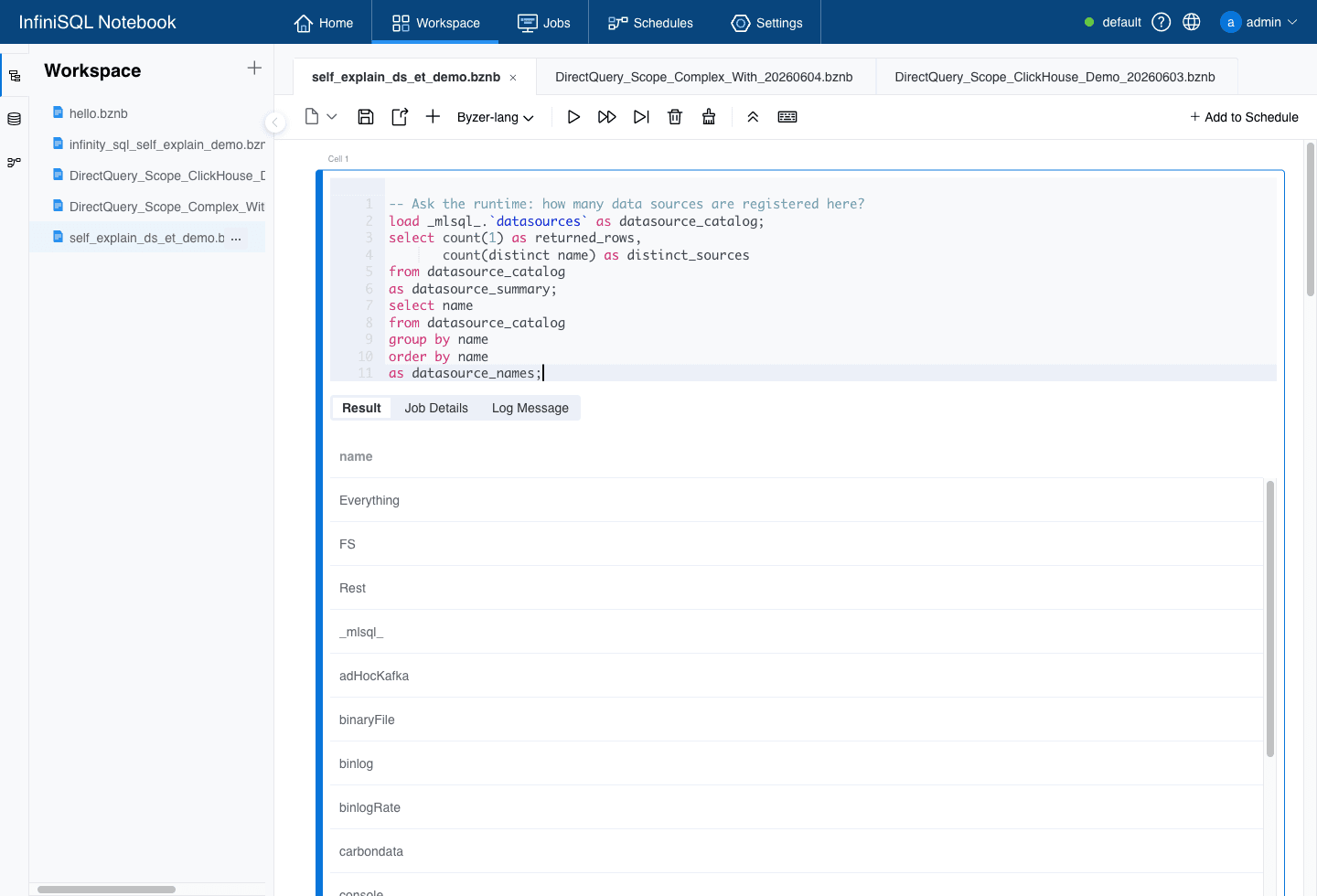Viewport: 1317px width, 896px height.
Task: Select the Everything result row
Action: click(797, 500)
